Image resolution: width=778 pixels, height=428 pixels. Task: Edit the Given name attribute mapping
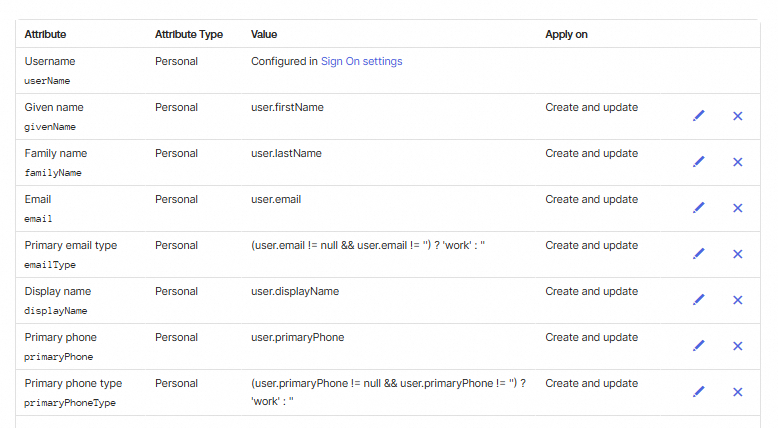pyautogui.click(x=699, y=116)
